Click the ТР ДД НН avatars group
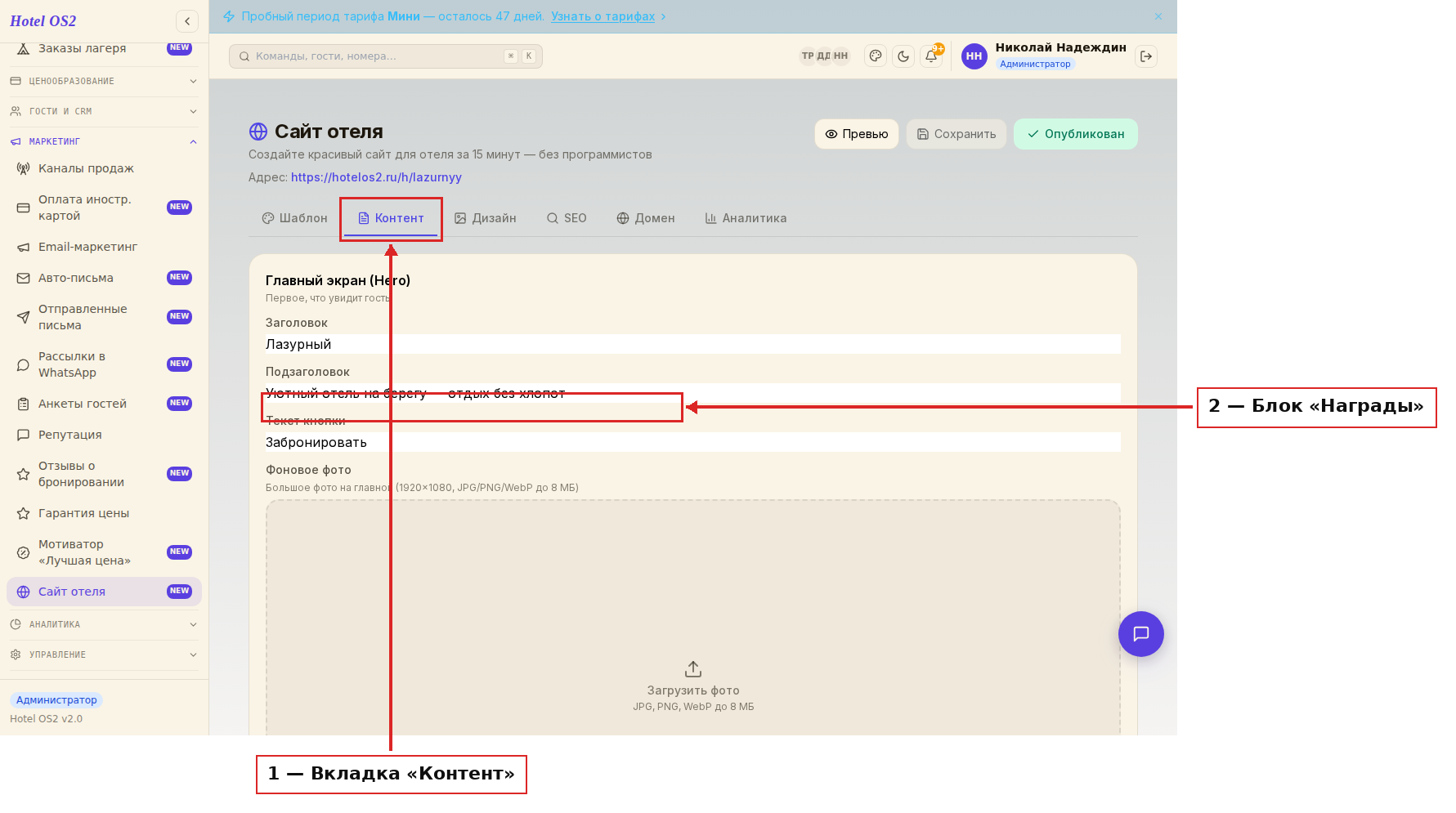 pyautogui.click(x=824, y=56)
